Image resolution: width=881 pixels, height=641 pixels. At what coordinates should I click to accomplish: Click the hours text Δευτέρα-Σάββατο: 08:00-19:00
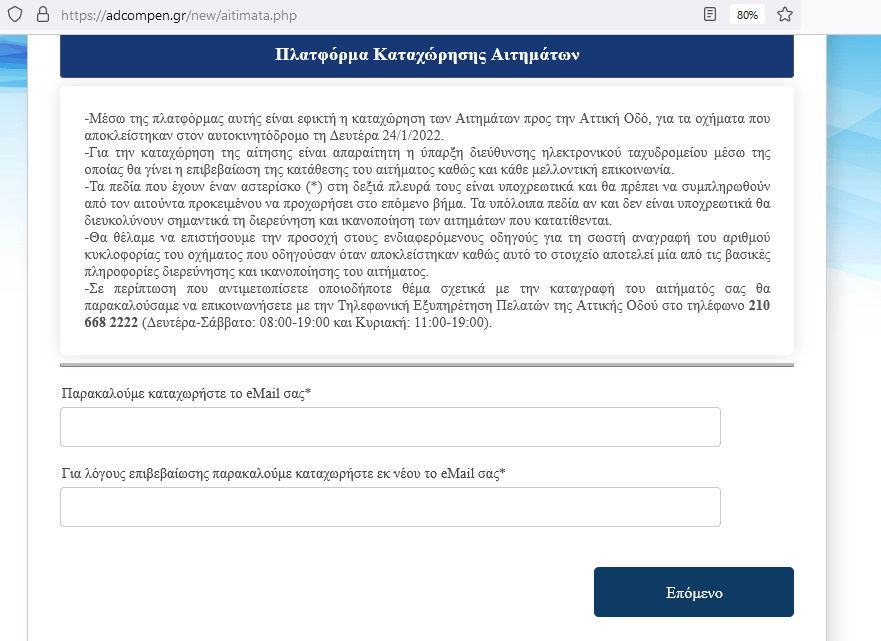click(238, 322)
